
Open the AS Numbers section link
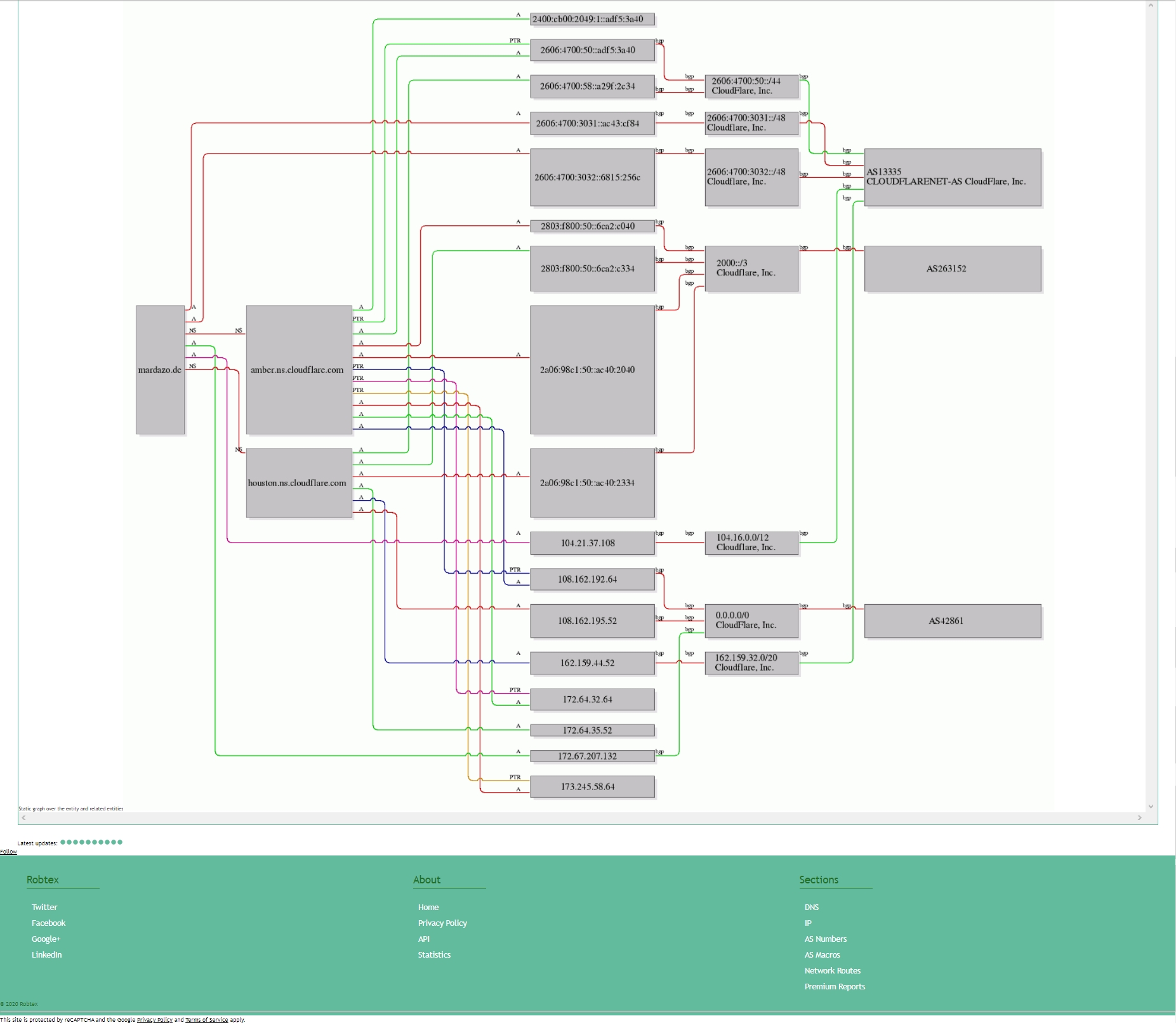coord(826,939)
